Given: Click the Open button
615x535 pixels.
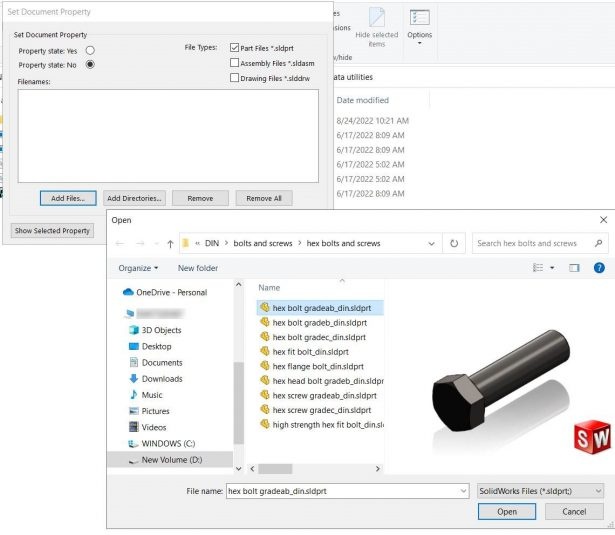Looking at the screenshot, I should click(x=507, y=511).
